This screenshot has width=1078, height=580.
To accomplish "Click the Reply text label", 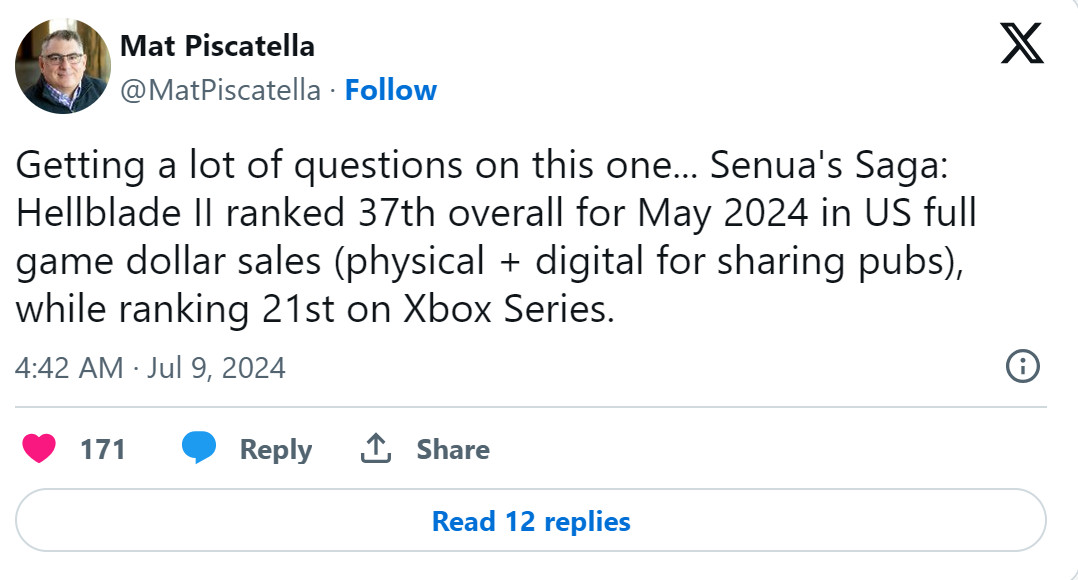I will tap(275, 450).
